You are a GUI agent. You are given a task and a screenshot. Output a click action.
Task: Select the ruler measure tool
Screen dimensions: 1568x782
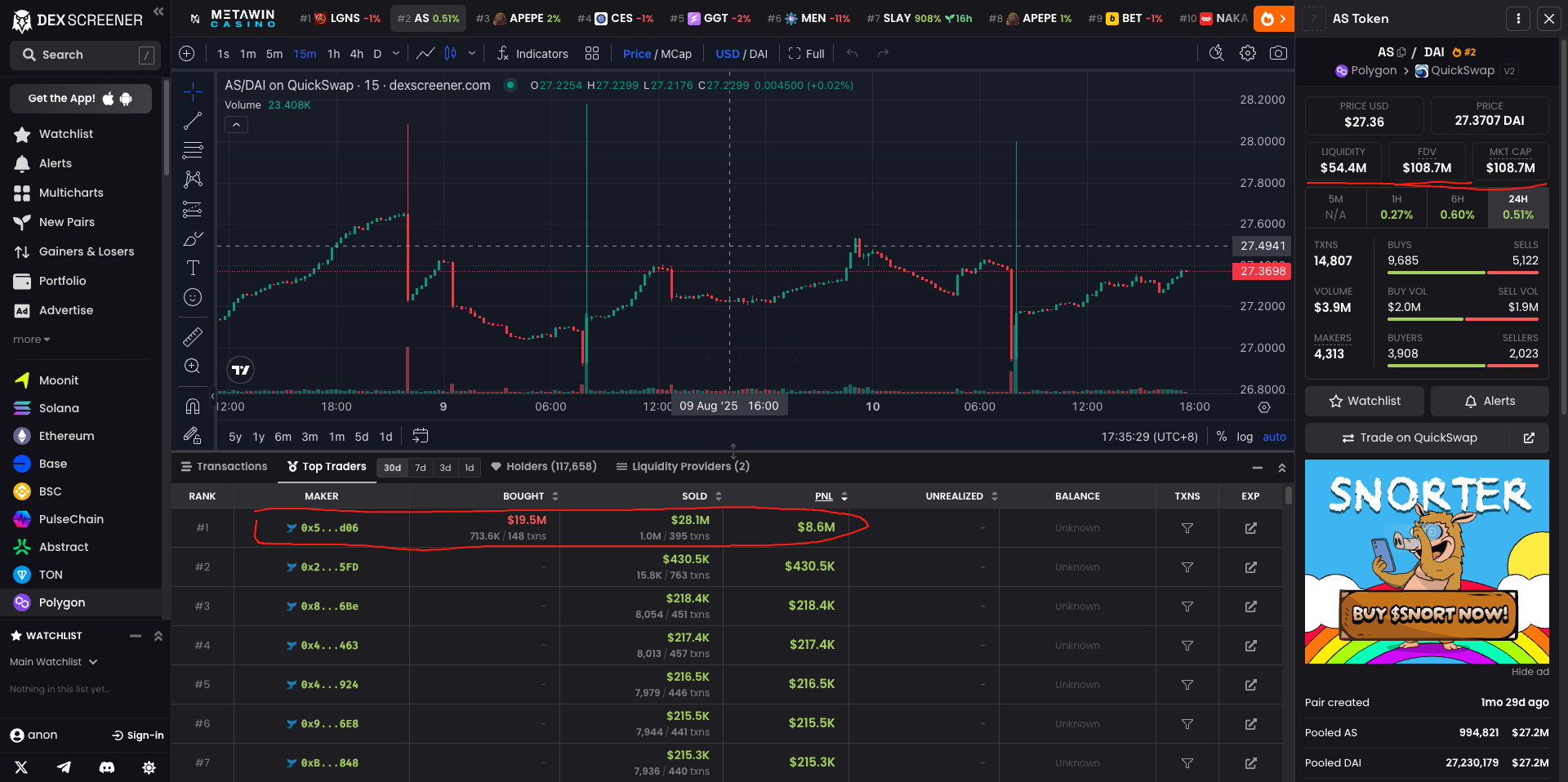[193, 336]
